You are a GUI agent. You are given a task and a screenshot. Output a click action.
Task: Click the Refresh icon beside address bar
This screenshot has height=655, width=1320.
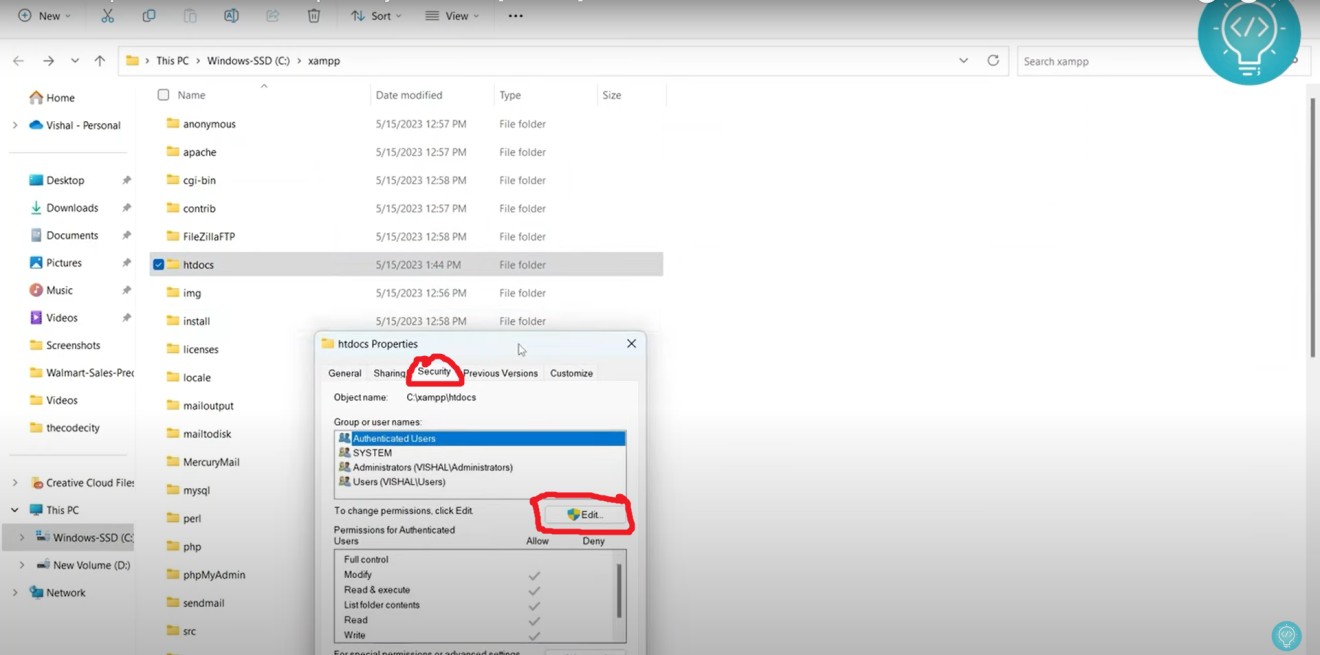click(993, 61)
